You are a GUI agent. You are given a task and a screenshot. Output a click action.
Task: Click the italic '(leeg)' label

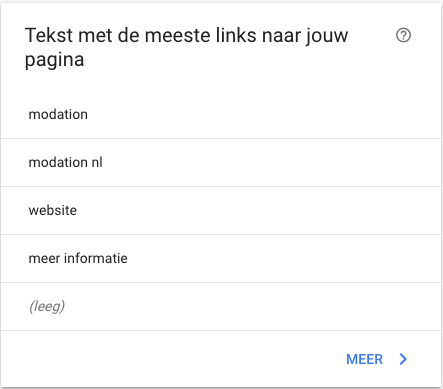point(47,306)
